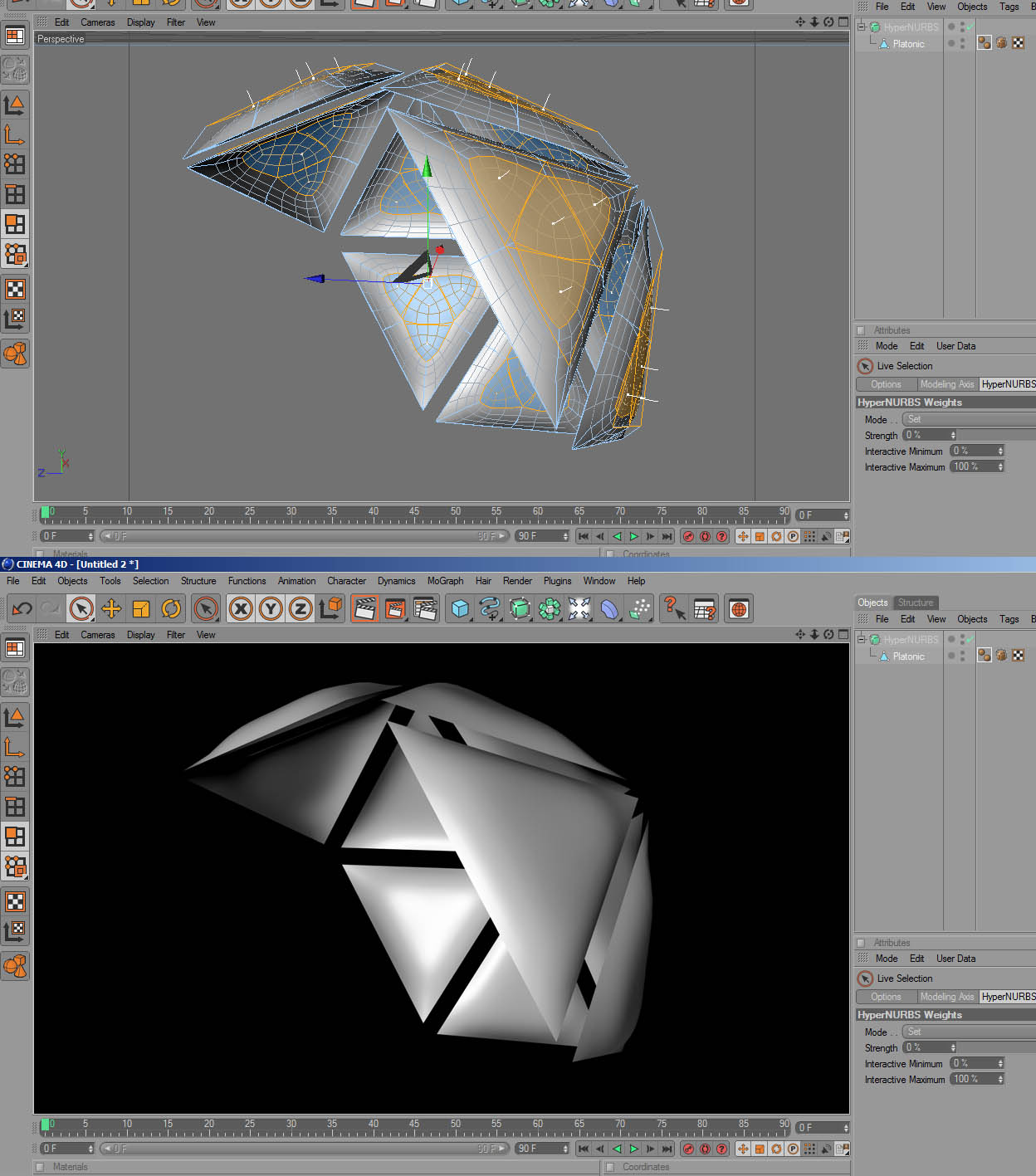This screenshot has width=1036, height=1176.
Task: Click Interactive Minimum stepper in rendered window
Action: [x=1000, y=1063]
